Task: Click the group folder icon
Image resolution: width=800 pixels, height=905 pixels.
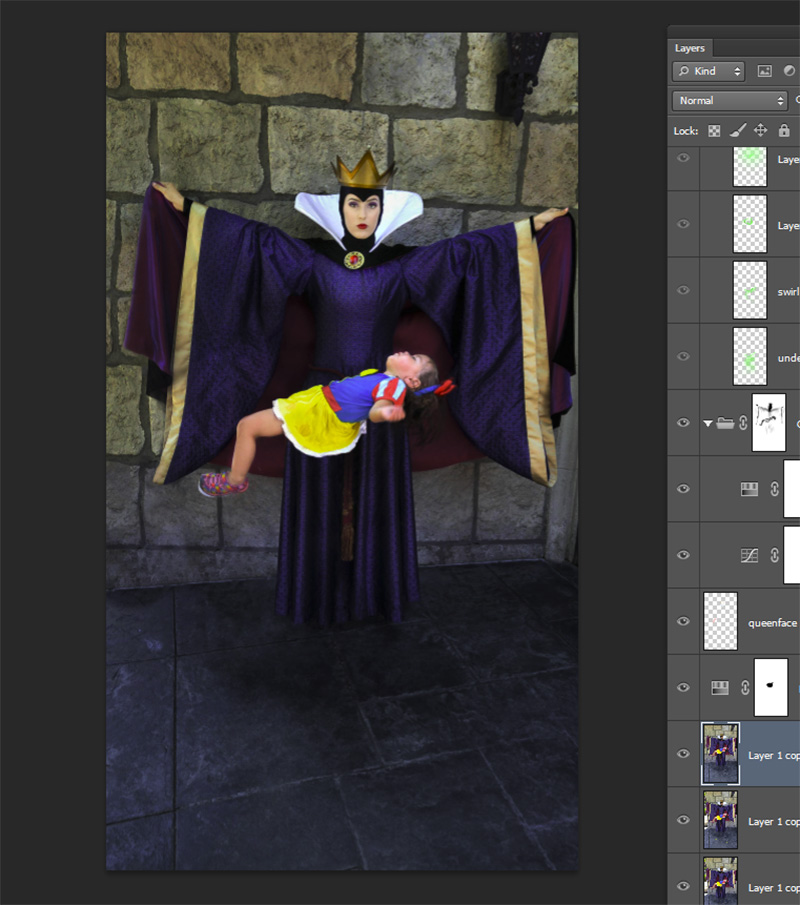Action: pos(725,423)
